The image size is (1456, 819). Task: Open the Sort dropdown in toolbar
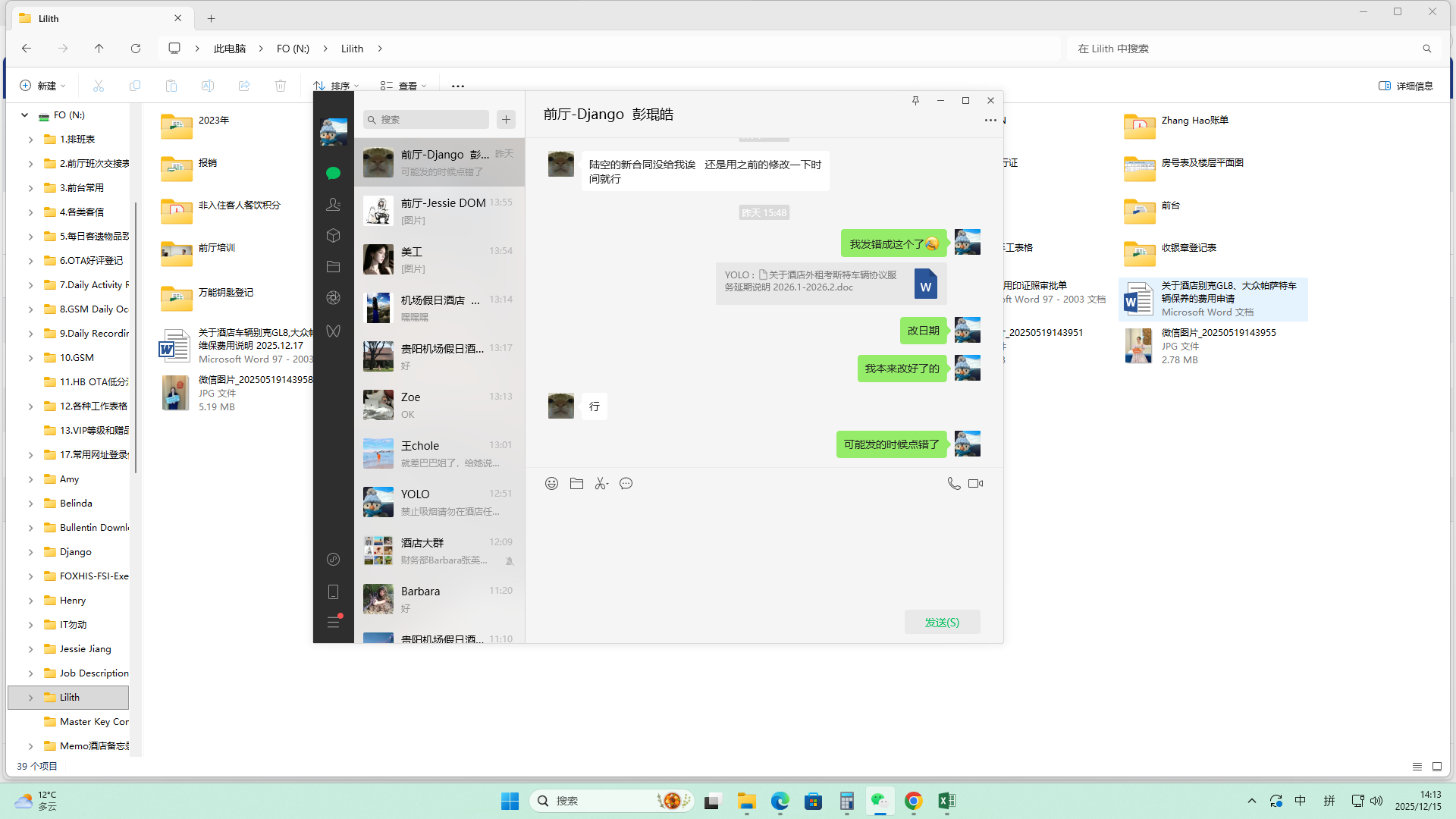[336, 86]
